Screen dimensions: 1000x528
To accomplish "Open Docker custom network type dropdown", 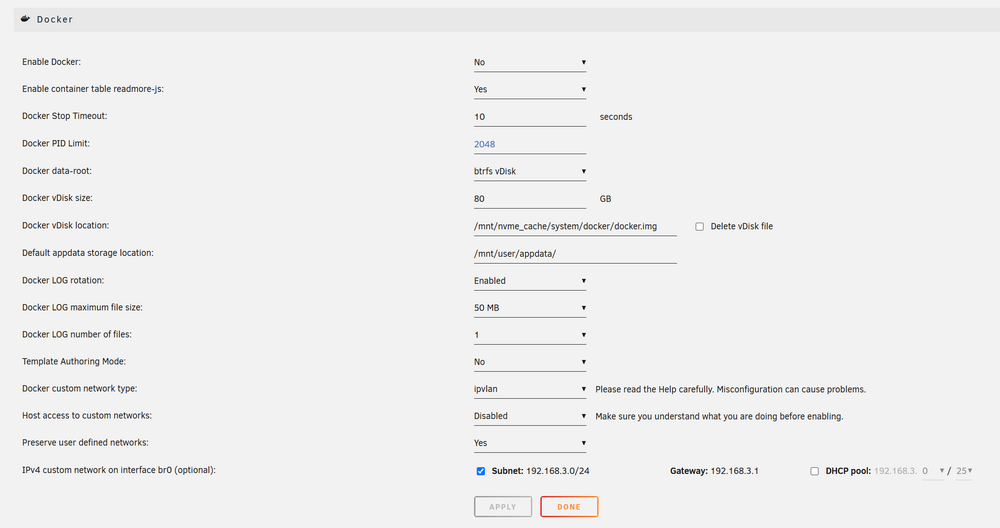I will [x=529, y=389].
